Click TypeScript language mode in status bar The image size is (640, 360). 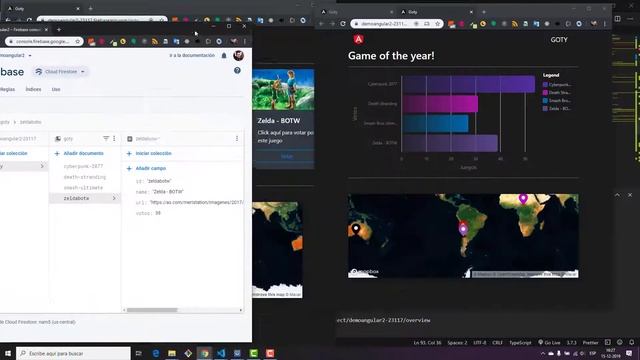520,342
